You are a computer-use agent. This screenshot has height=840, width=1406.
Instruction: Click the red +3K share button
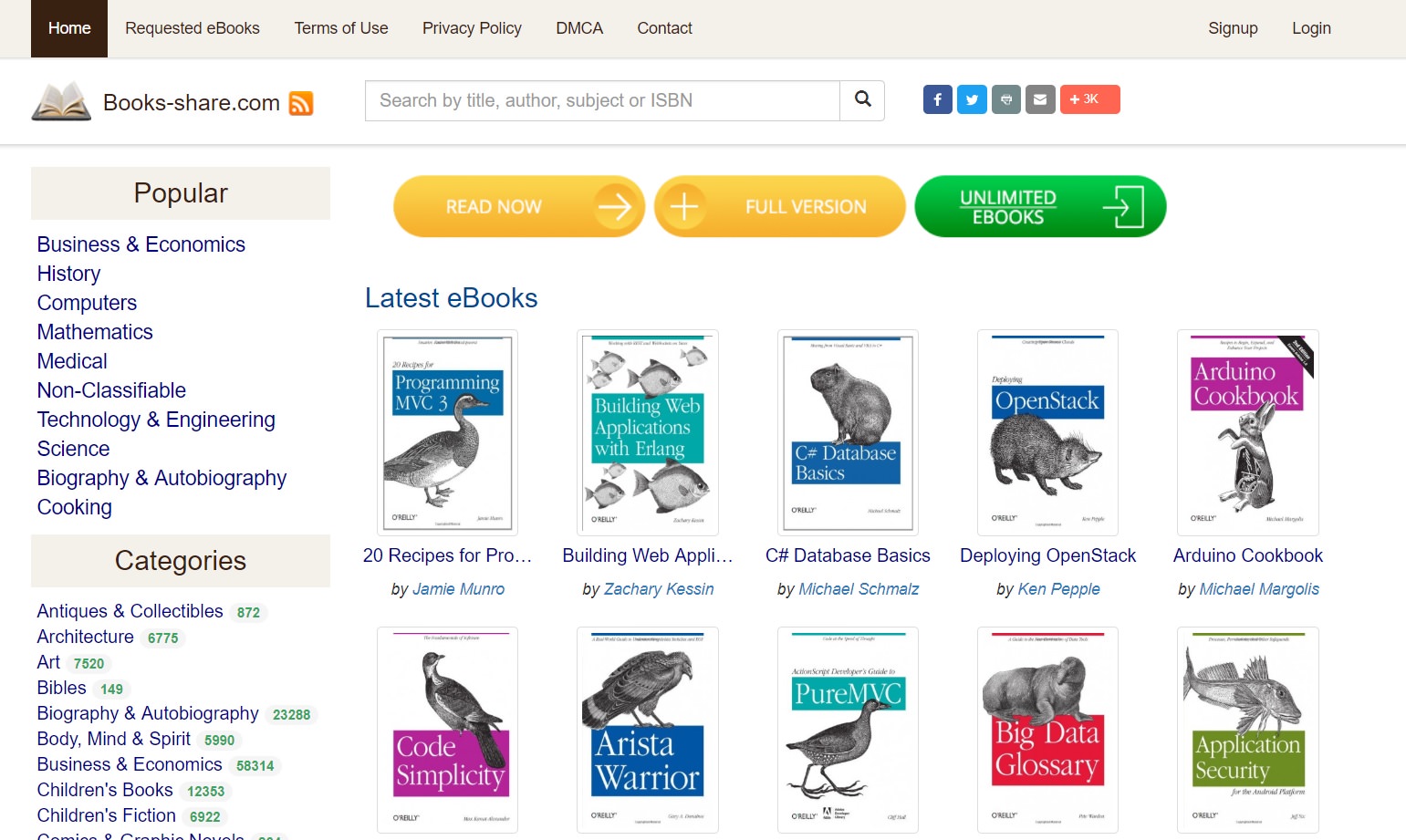[1089, 99]
